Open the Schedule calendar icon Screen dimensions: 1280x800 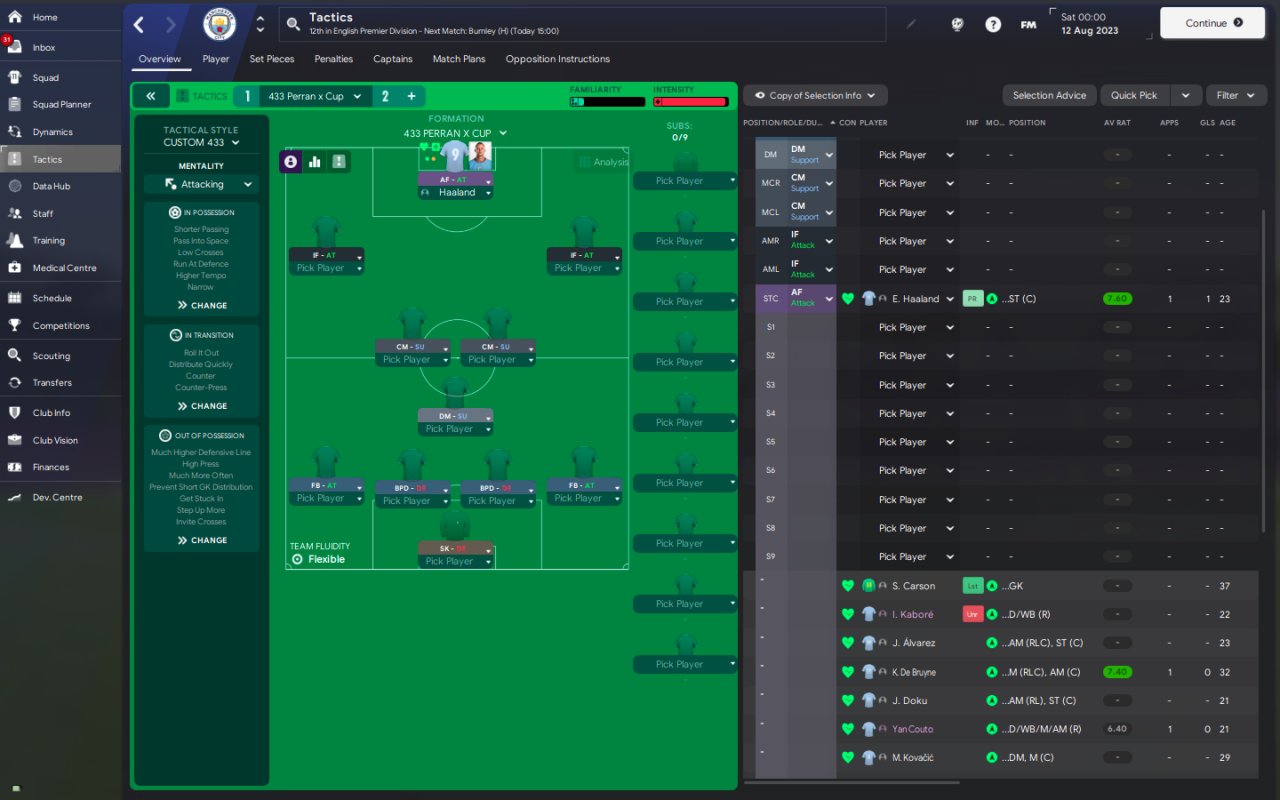click(15, 297)
